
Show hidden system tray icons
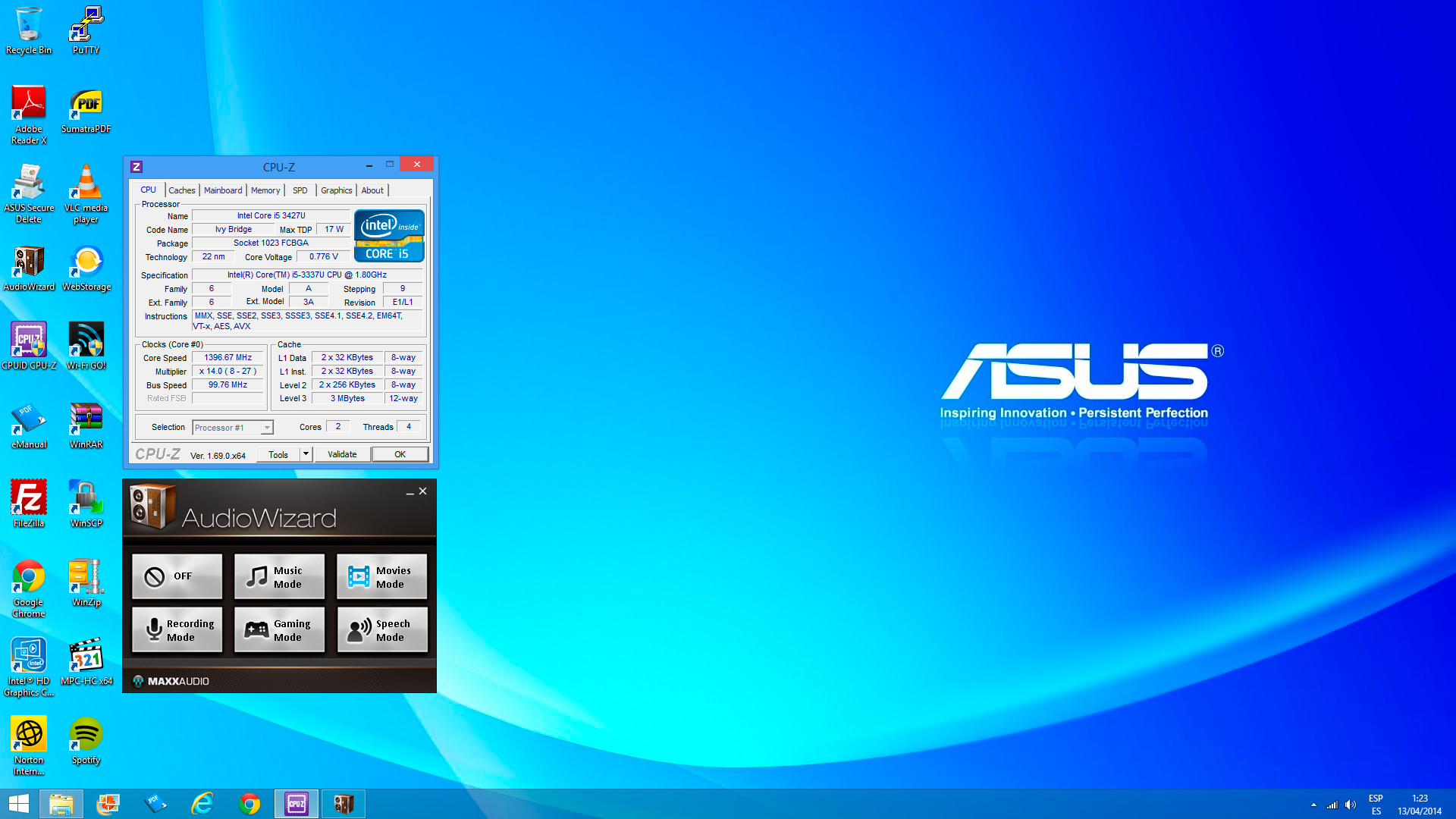coord(1313,805)
